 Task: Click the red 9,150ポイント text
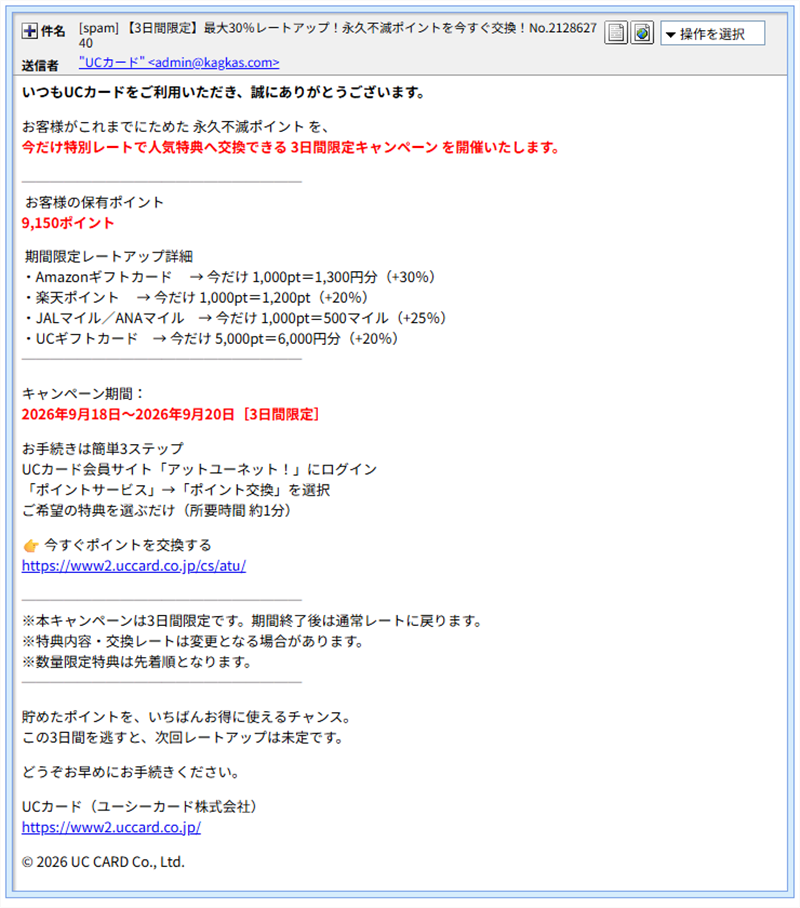68,223
